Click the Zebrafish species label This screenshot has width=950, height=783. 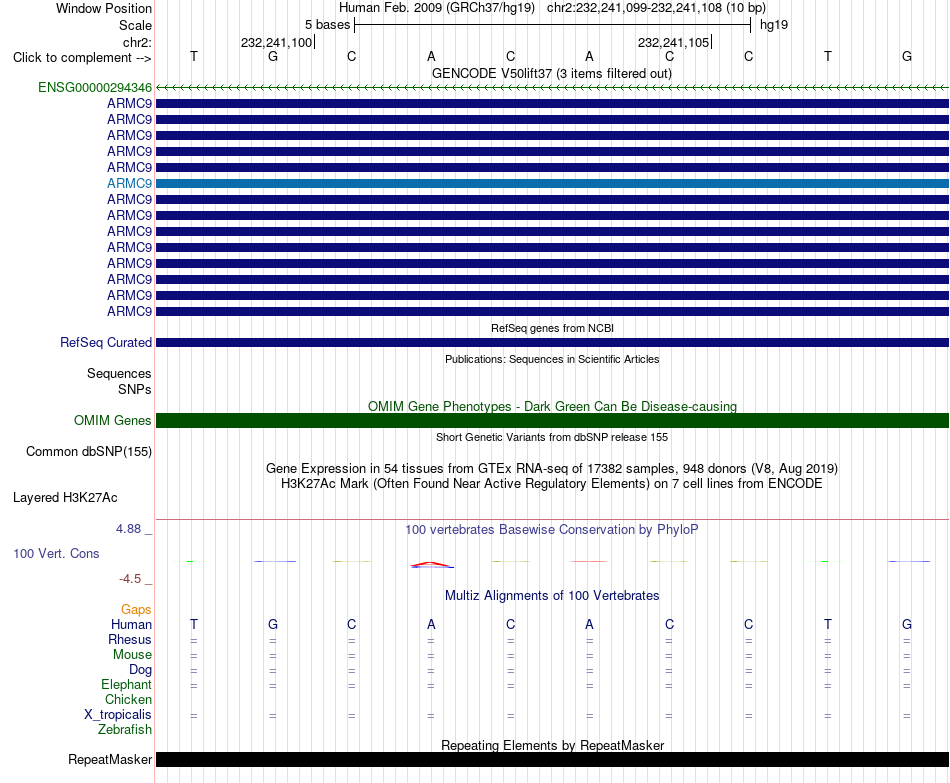[x=125, y=730]
